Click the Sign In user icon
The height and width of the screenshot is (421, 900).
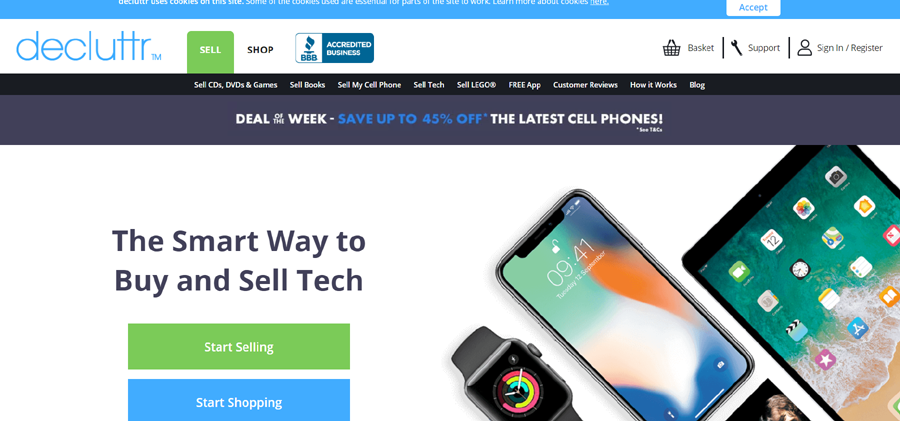pyautogui.click(x=805, y=48)
